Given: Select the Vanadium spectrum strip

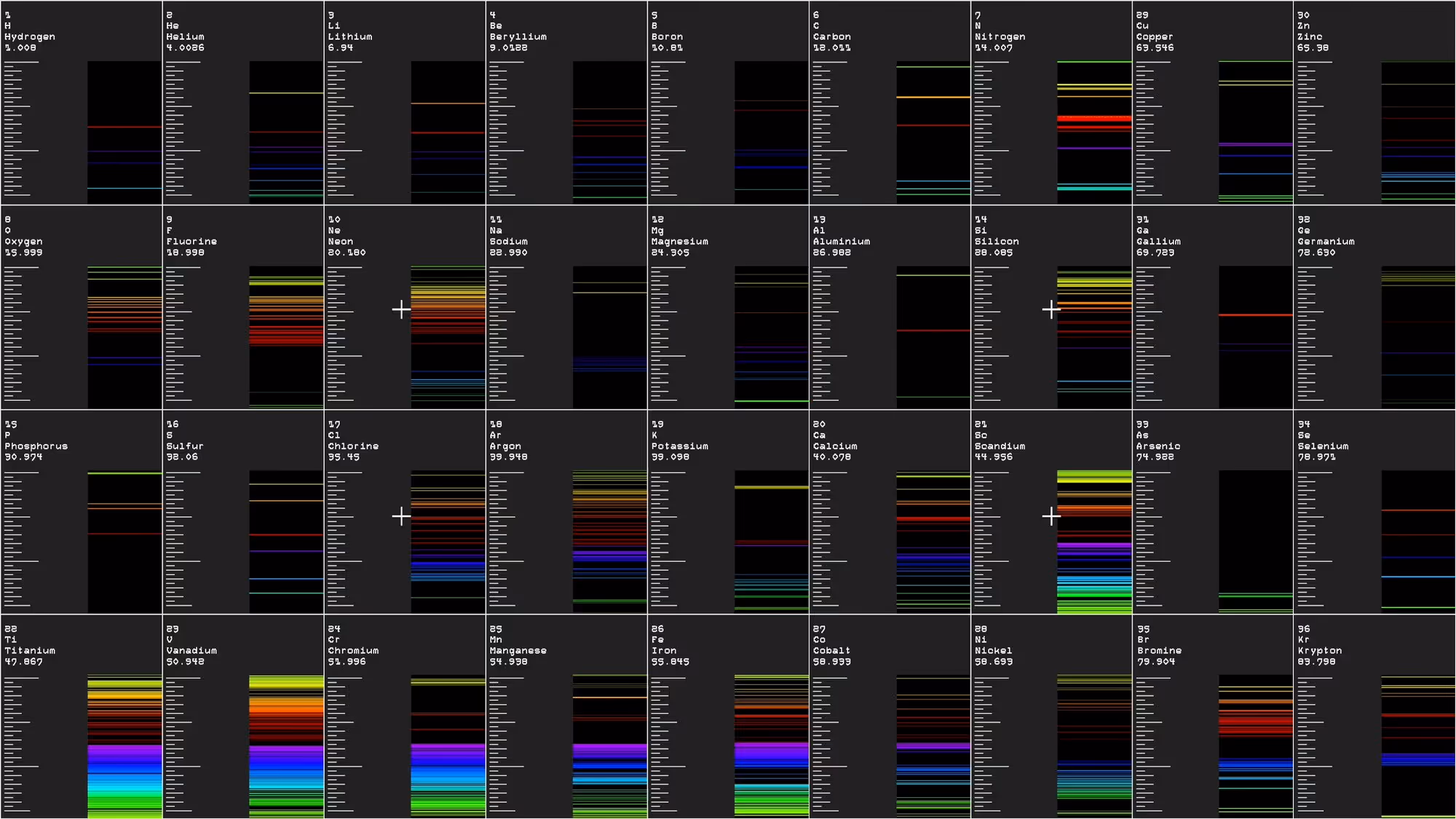Looking at the screenshot, I should [286, 746].
